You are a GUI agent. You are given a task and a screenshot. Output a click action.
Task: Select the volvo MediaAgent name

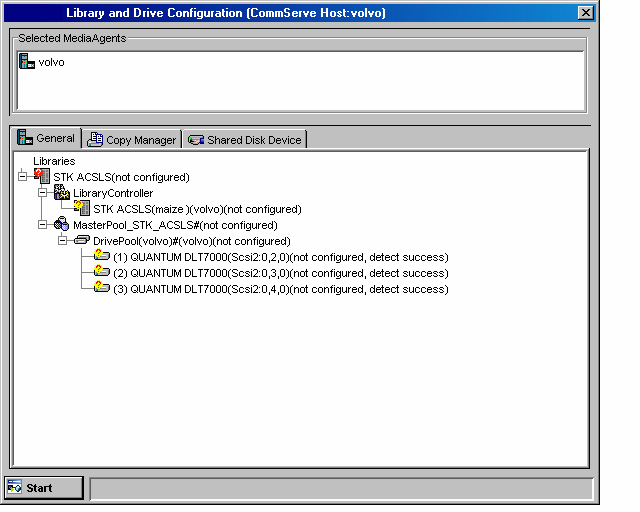click(x=51, y=62)
